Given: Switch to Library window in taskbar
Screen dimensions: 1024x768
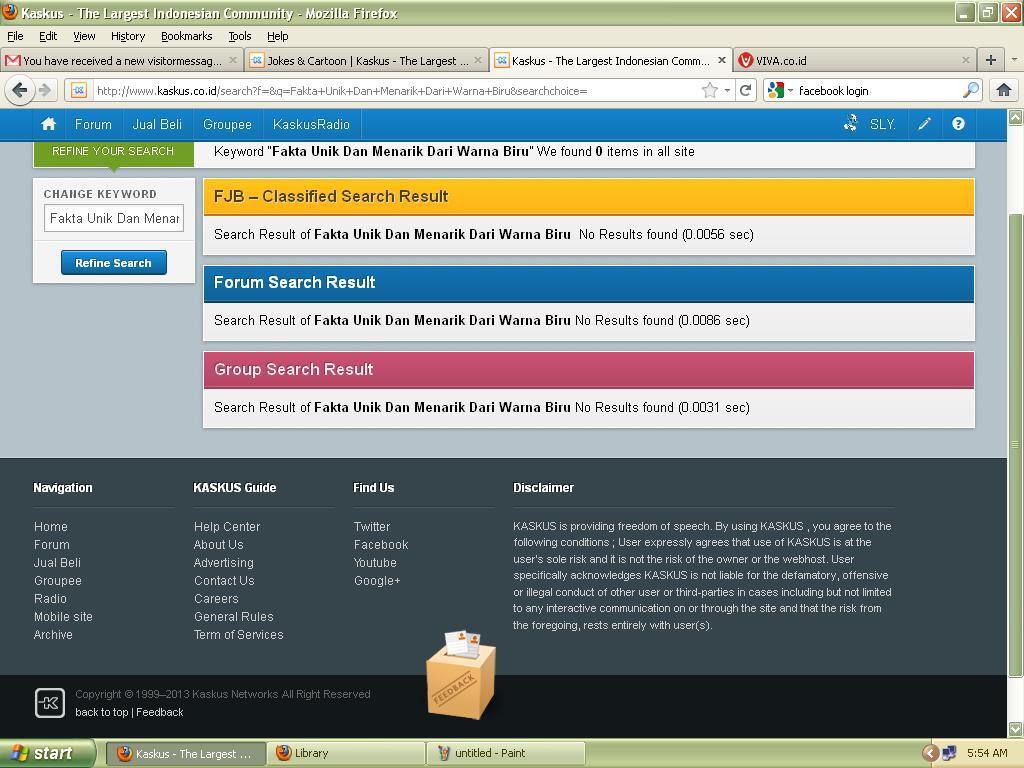Looking at the screenshot, I should point(345,753).
